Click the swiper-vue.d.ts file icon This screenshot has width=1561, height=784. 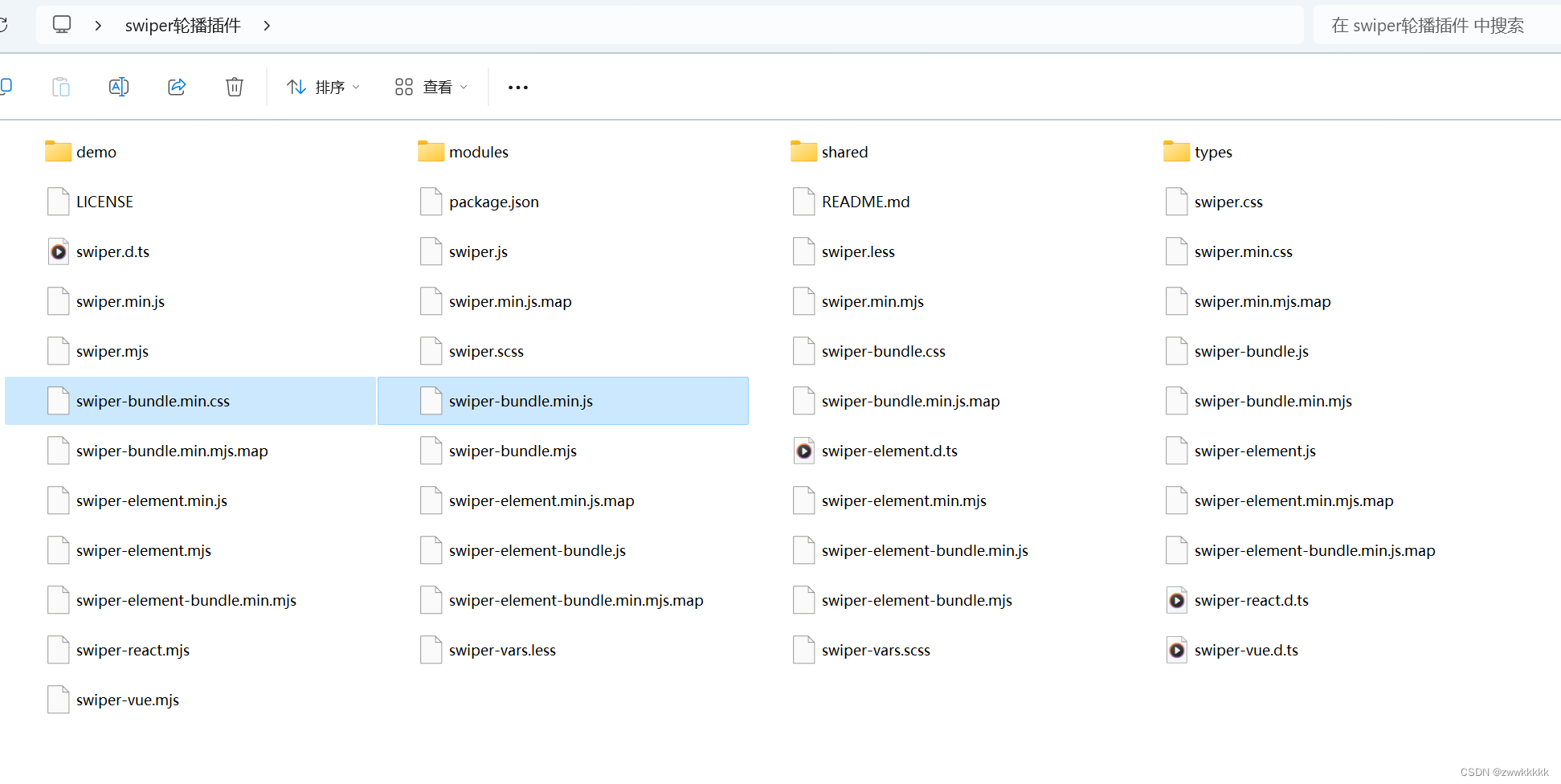click(1176, 650)
